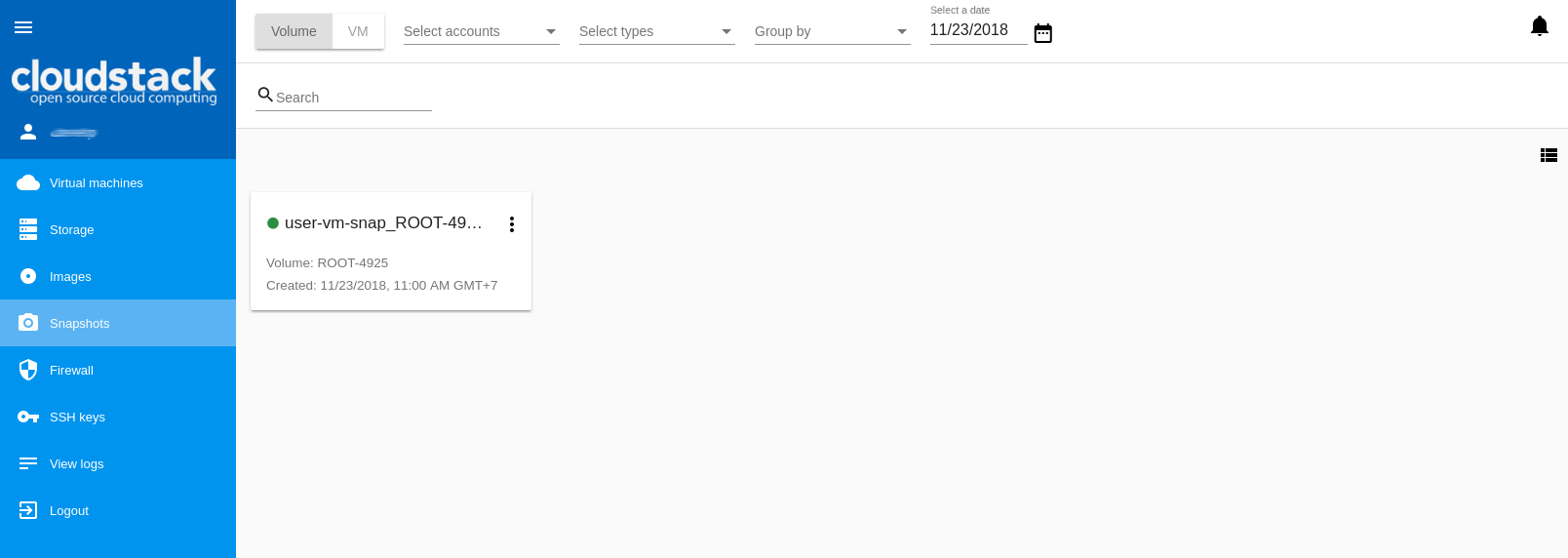Click the notifications bell icon
1568x558 pixels.
(x=1539, y=26)
